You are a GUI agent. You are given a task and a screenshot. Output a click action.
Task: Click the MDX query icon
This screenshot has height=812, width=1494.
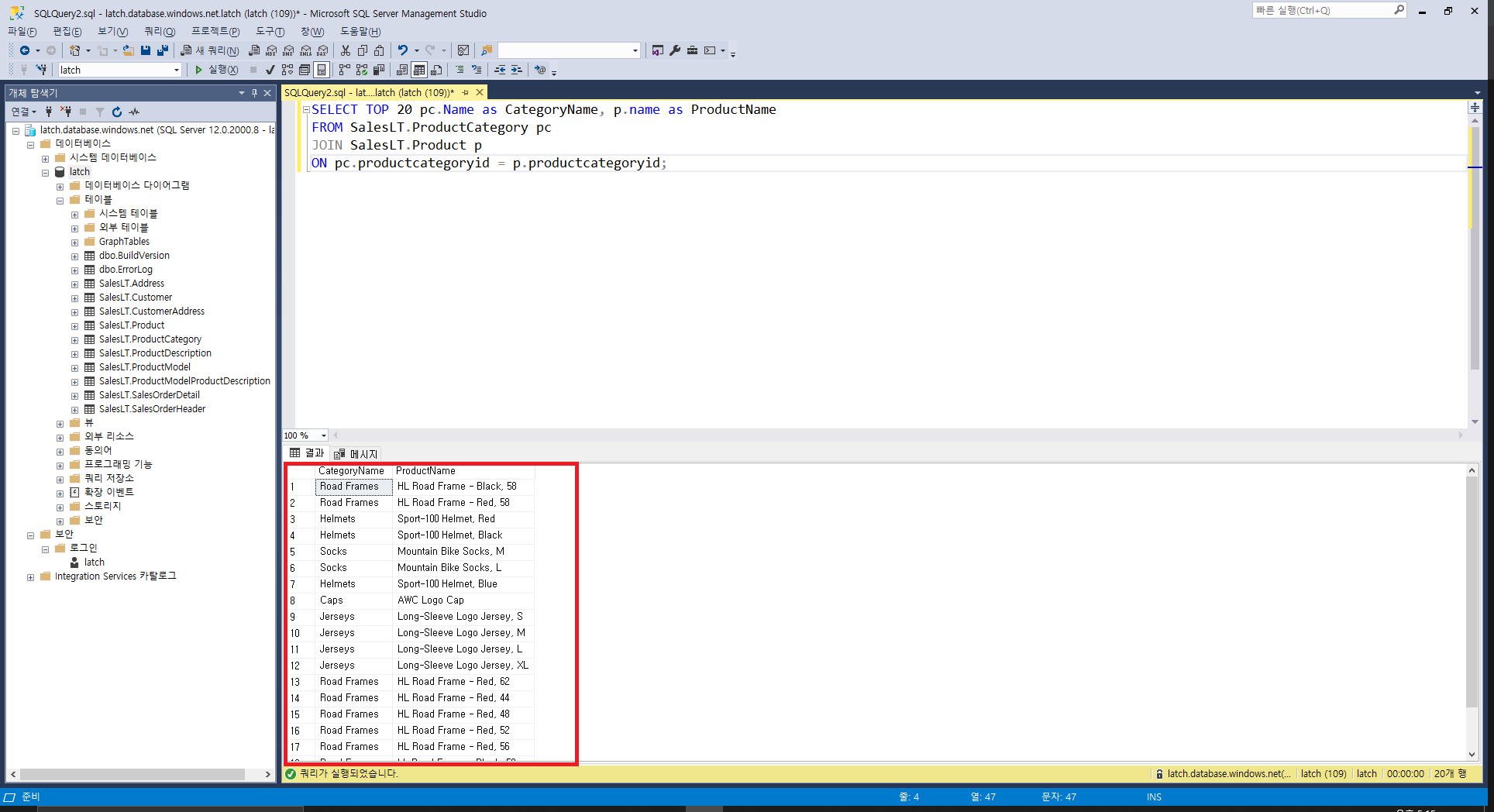pyautogui.click(x=271, y=50)
